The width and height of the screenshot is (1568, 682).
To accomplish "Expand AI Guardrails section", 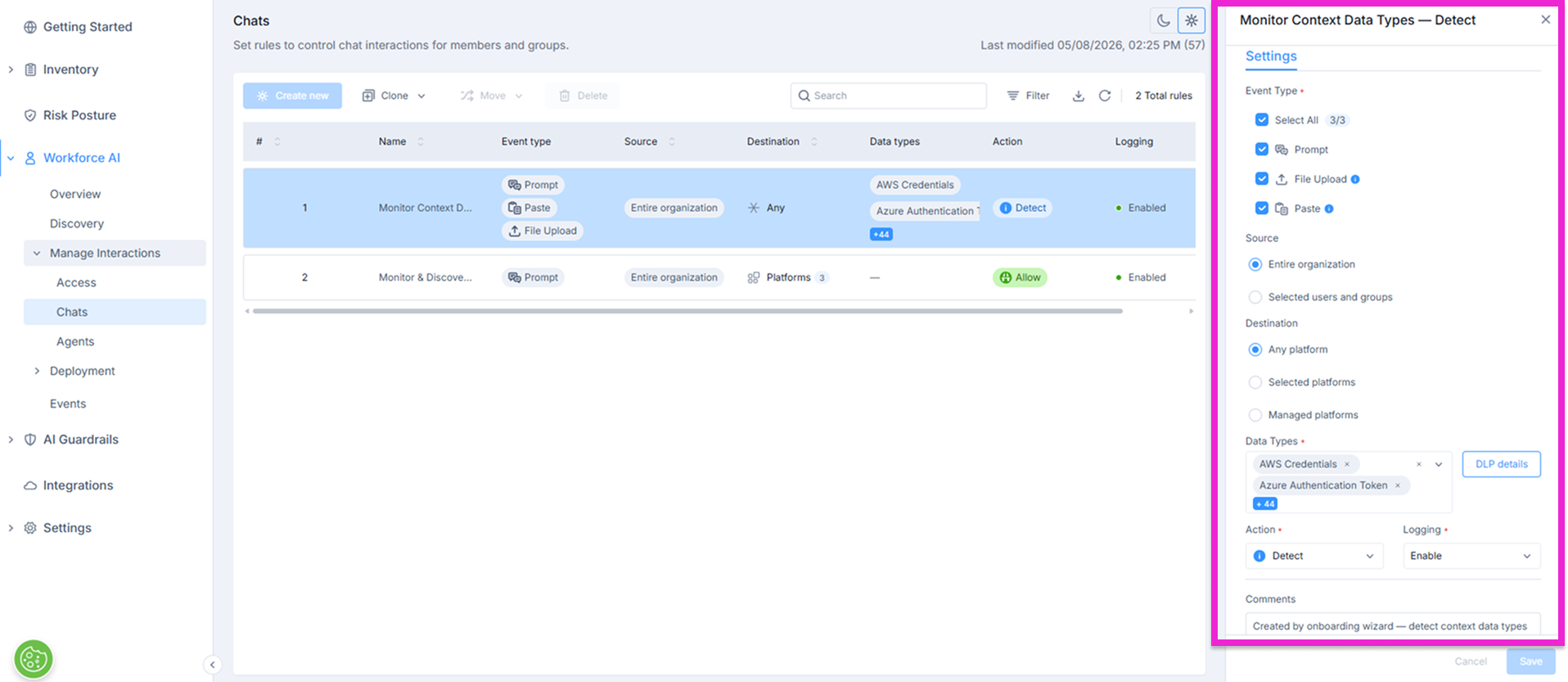I will [x=11, y=440].
